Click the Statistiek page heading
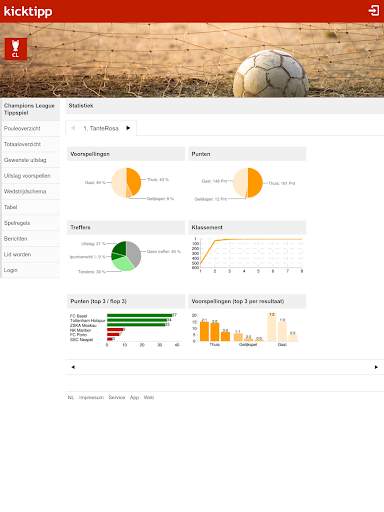This screenshot has width=384, height=512. coord(81,106)
